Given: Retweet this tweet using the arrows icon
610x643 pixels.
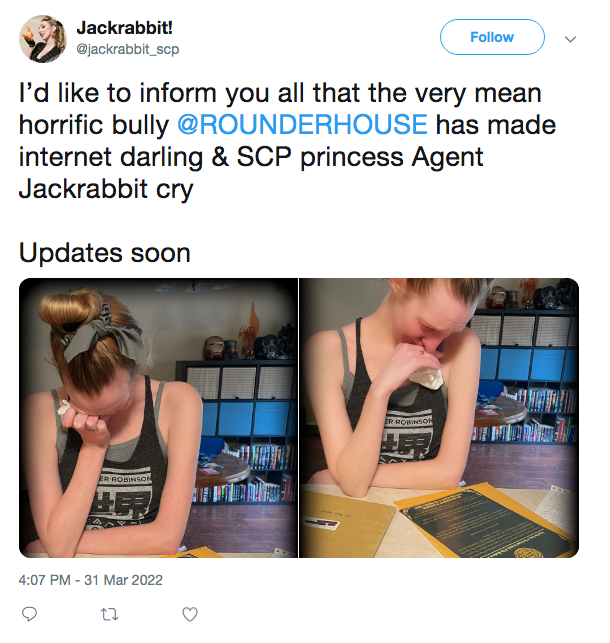Looking at the screenshot, I should pyautogui.click(x=109, y=614).
